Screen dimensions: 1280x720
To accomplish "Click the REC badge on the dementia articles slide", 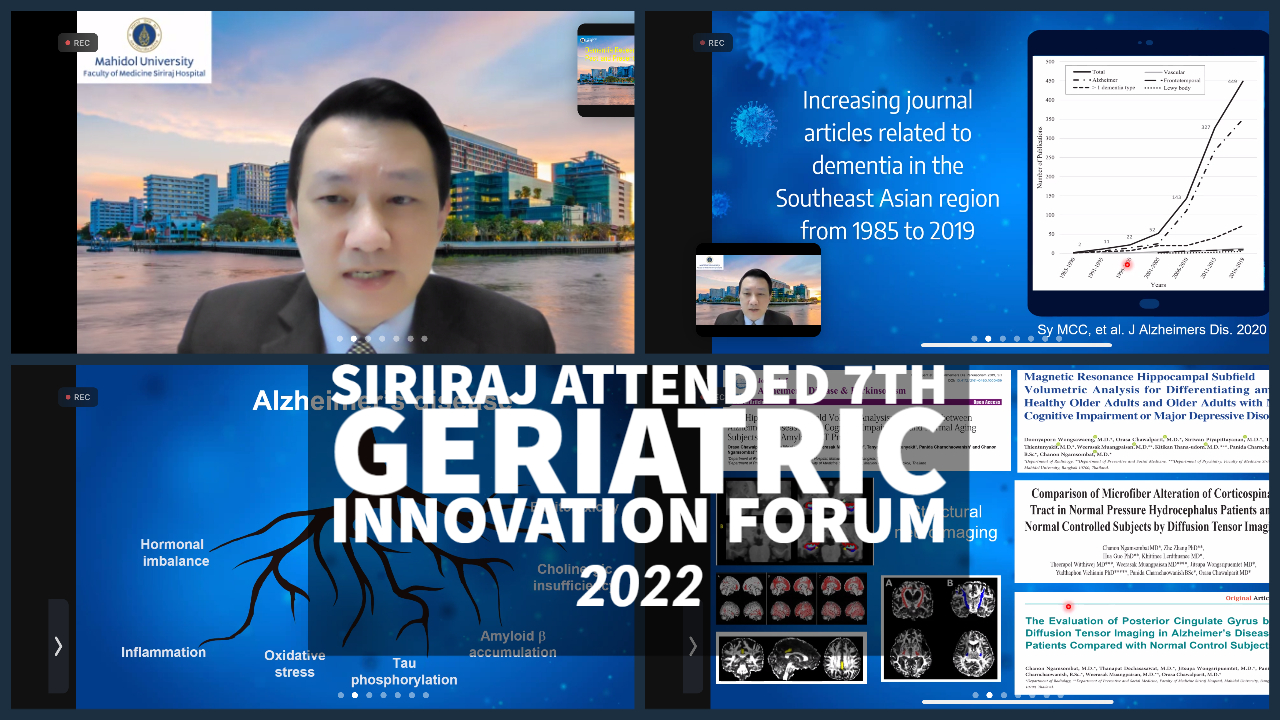I will tap(712, 43).
